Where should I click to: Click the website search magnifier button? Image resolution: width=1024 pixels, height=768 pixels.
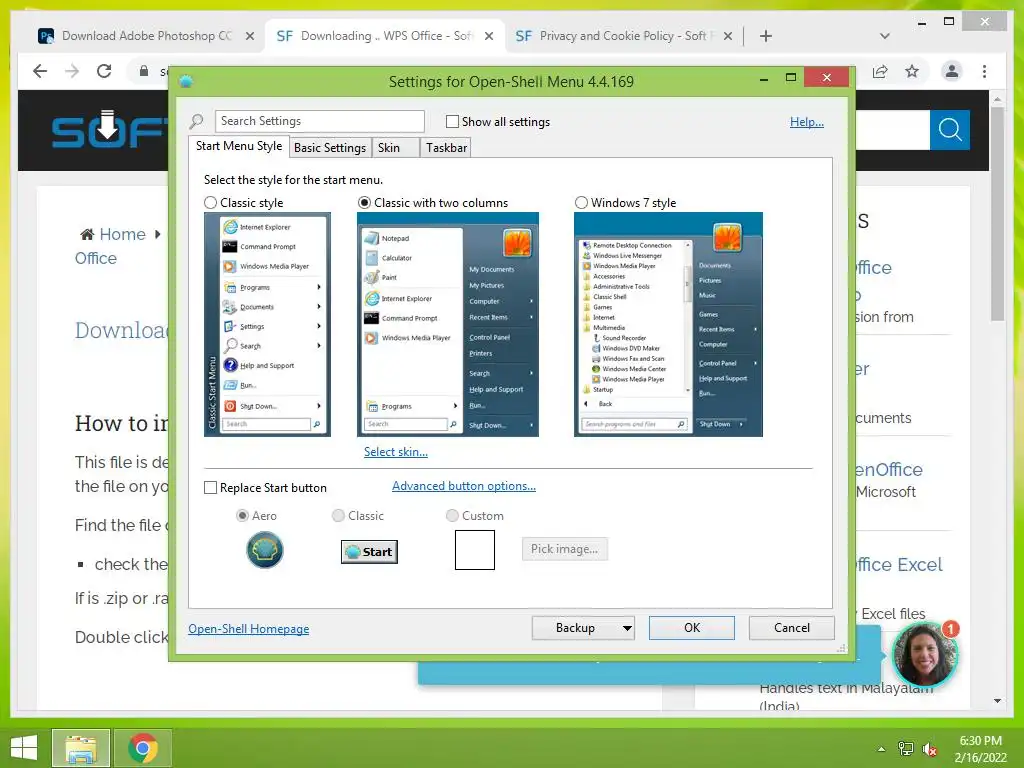[950, 130]
